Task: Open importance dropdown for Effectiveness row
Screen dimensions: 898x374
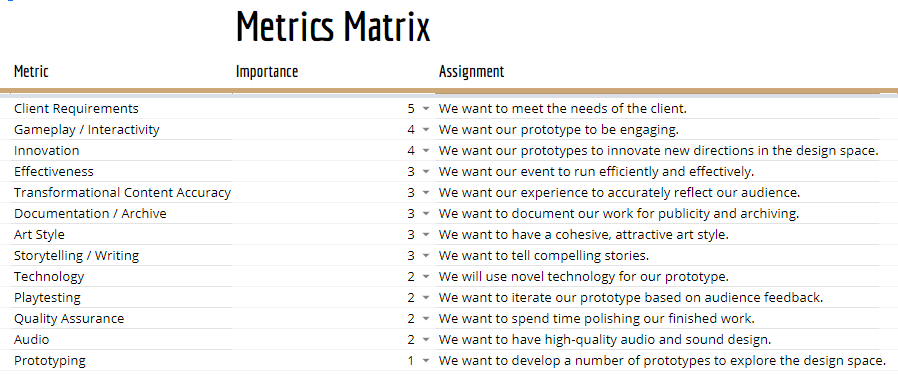Action: point(426,172)
